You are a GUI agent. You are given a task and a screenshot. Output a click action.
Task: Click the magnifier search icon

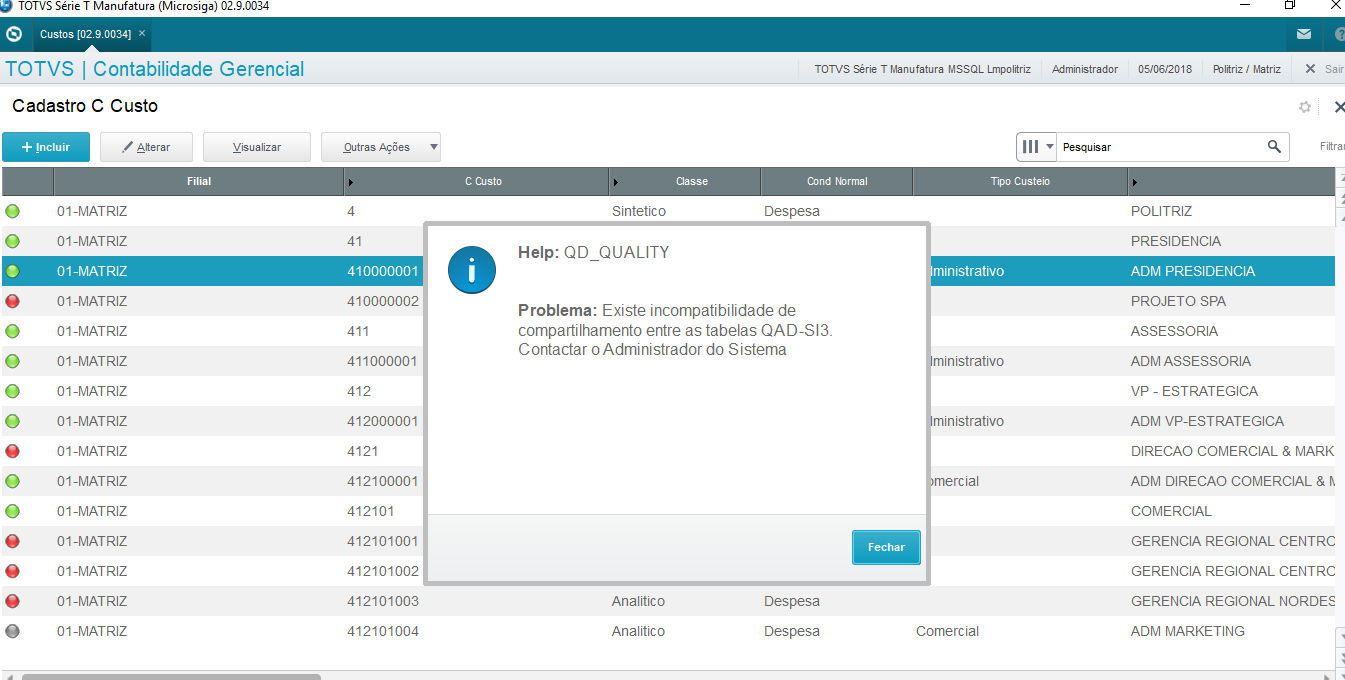(1274, 146)
